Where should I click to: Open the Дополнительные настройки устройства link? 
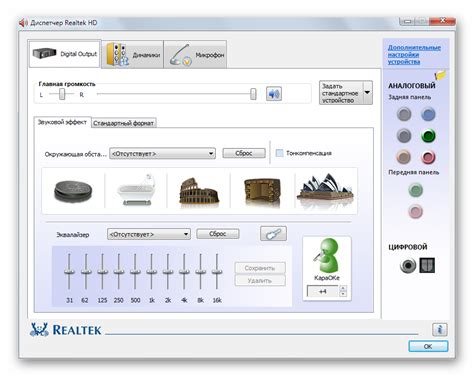(x=414, y=55)
